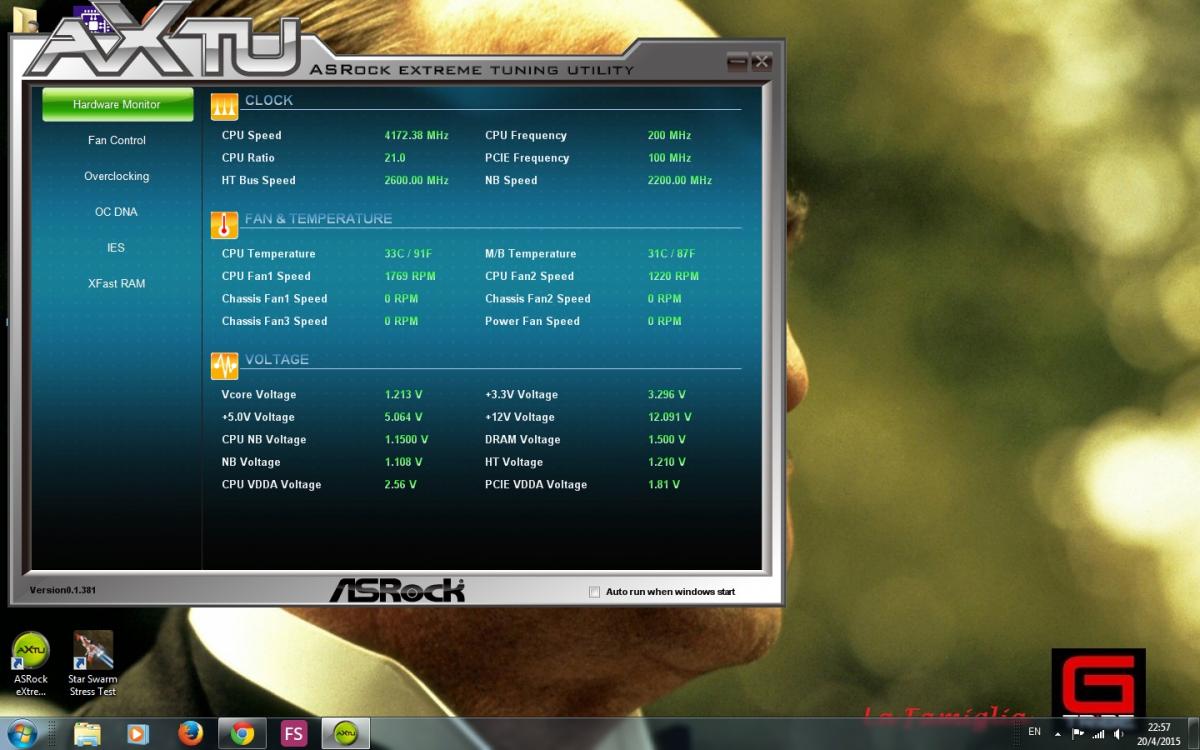Enable Auto run when windows start
The width and height of the screenshot is (1200, 750).
[x=595, y=592]
